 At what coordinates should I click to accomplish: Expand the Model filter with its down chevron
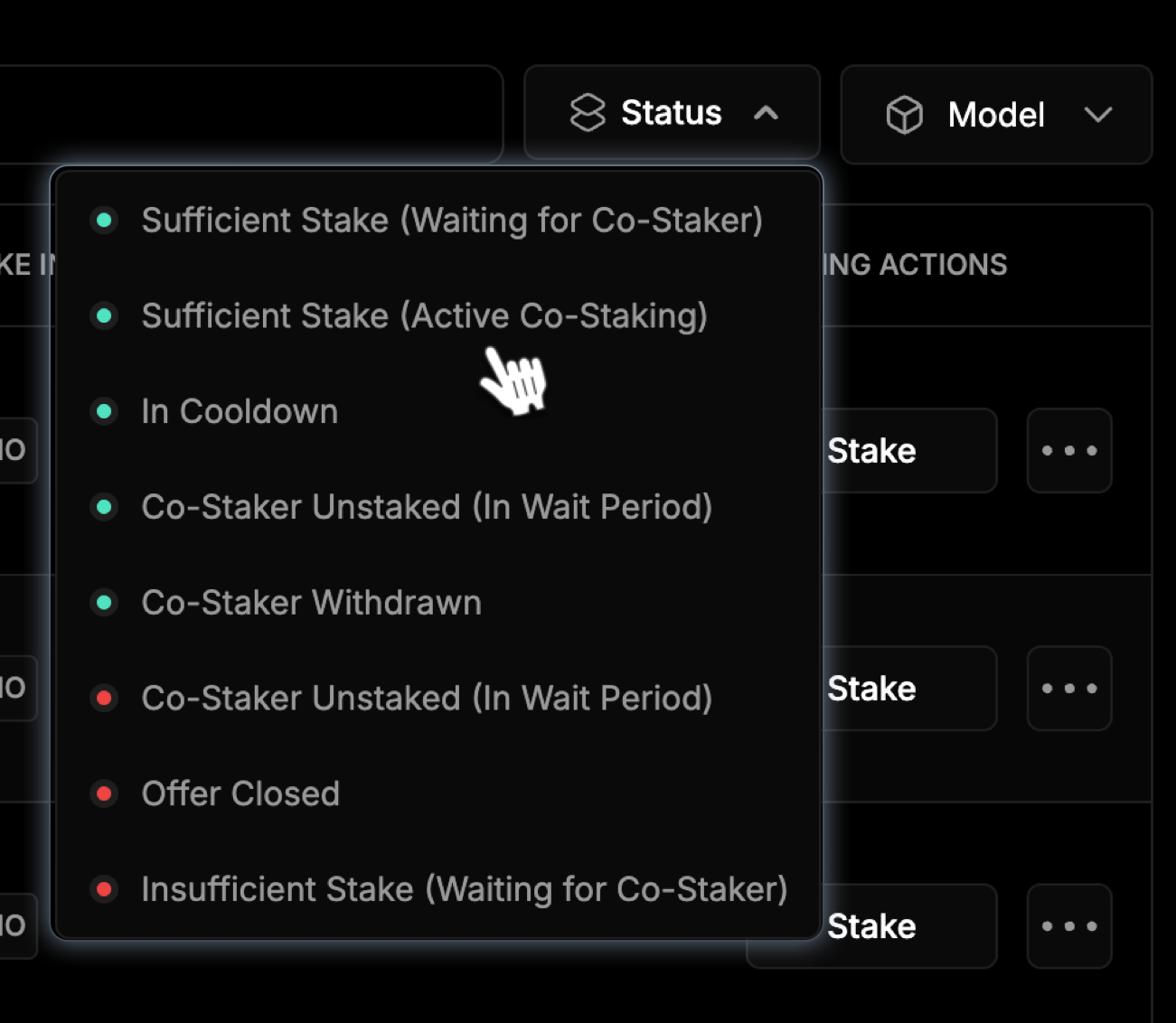pos(1098,115)
